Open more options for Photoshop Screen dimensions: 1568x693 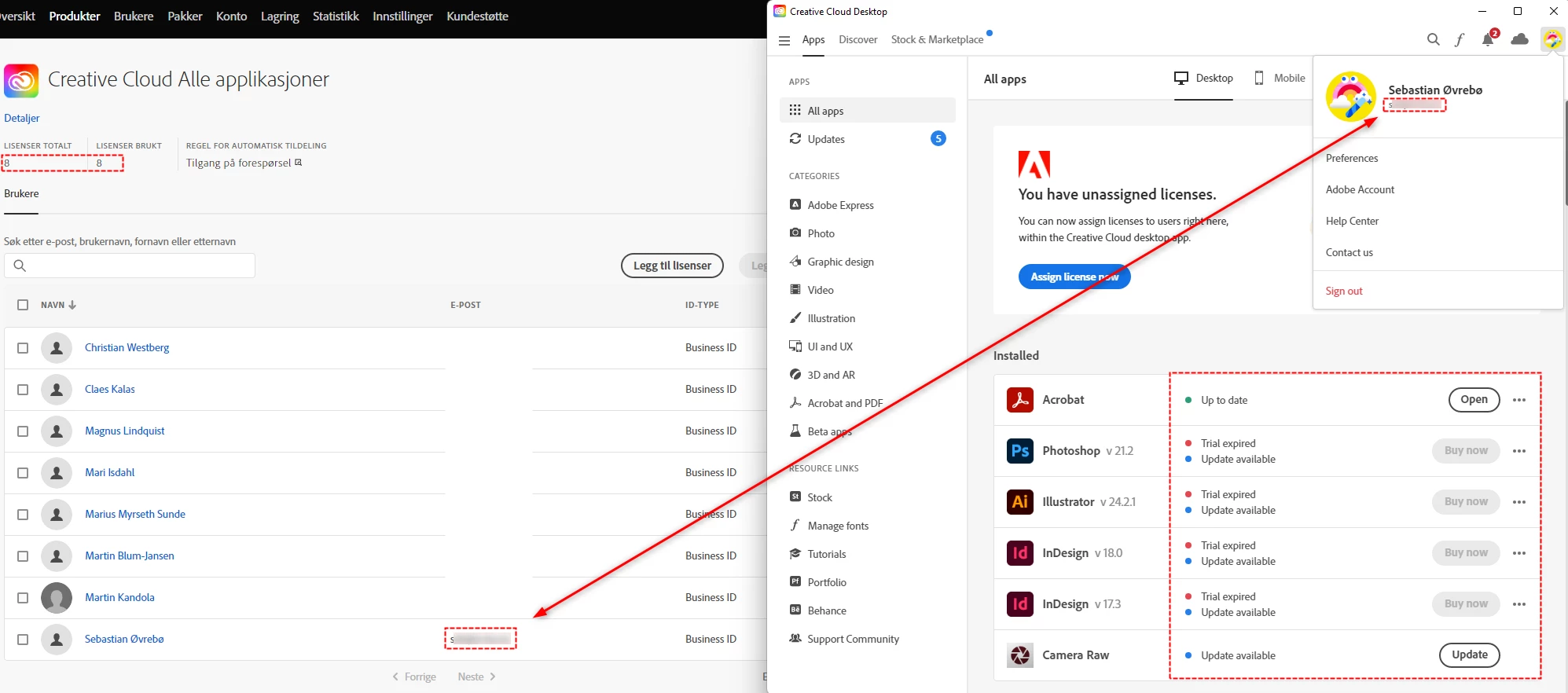1519,451
